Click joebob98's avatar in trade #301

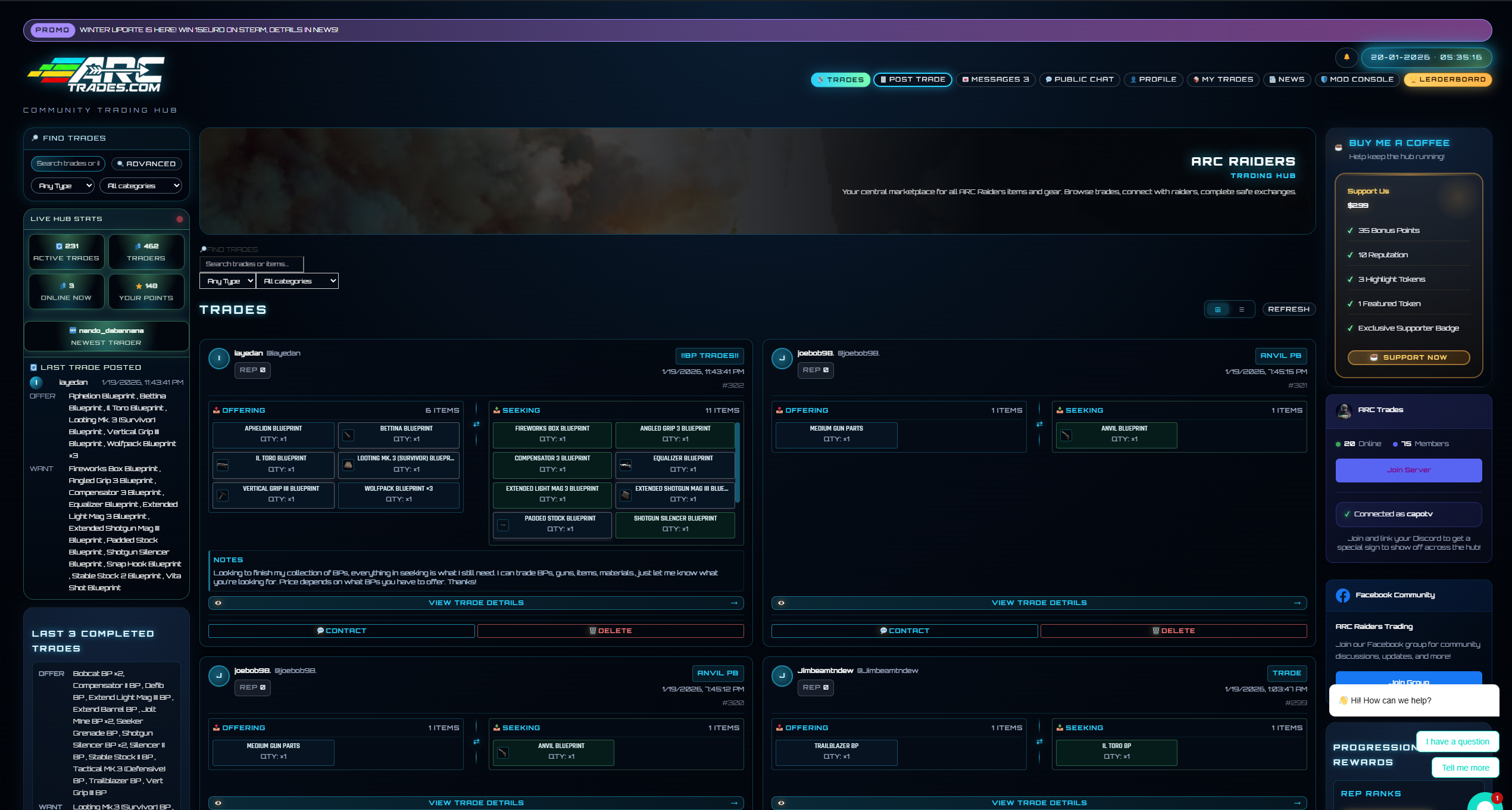pos(782,359)
